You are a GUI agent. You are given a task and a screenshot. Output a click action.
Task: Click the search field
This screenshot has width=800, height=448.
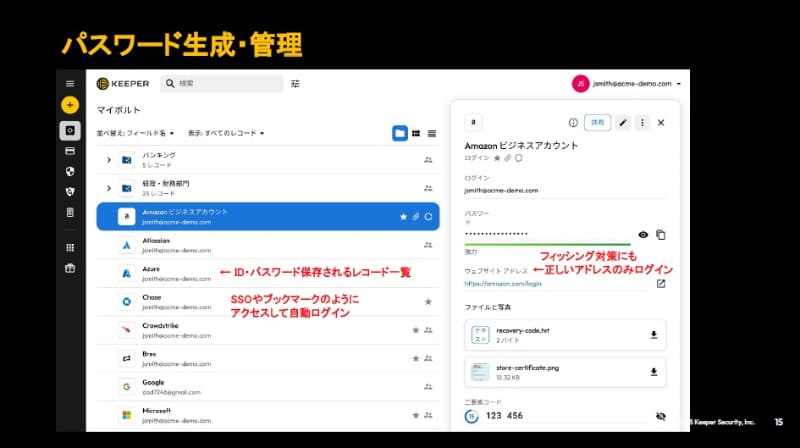pyautogui.click(x=221, y=84)
